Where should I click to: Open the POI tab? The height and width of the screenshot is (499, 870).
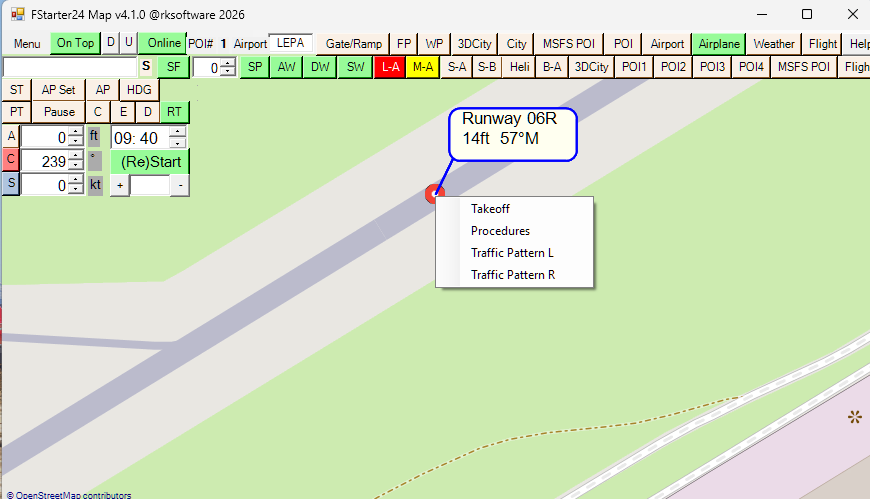623,44
